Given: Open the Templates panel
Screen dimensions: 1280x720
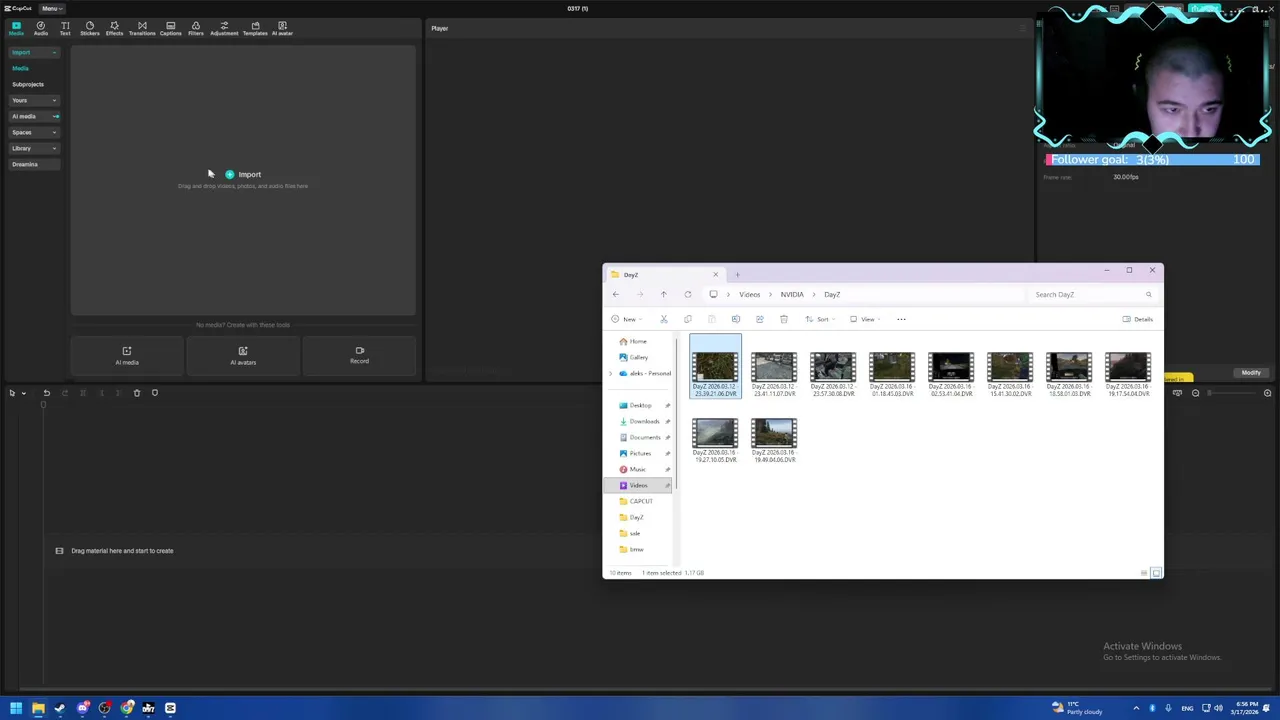Looking at the screenshot, I should pyautogui.click(x=255, y=28).
